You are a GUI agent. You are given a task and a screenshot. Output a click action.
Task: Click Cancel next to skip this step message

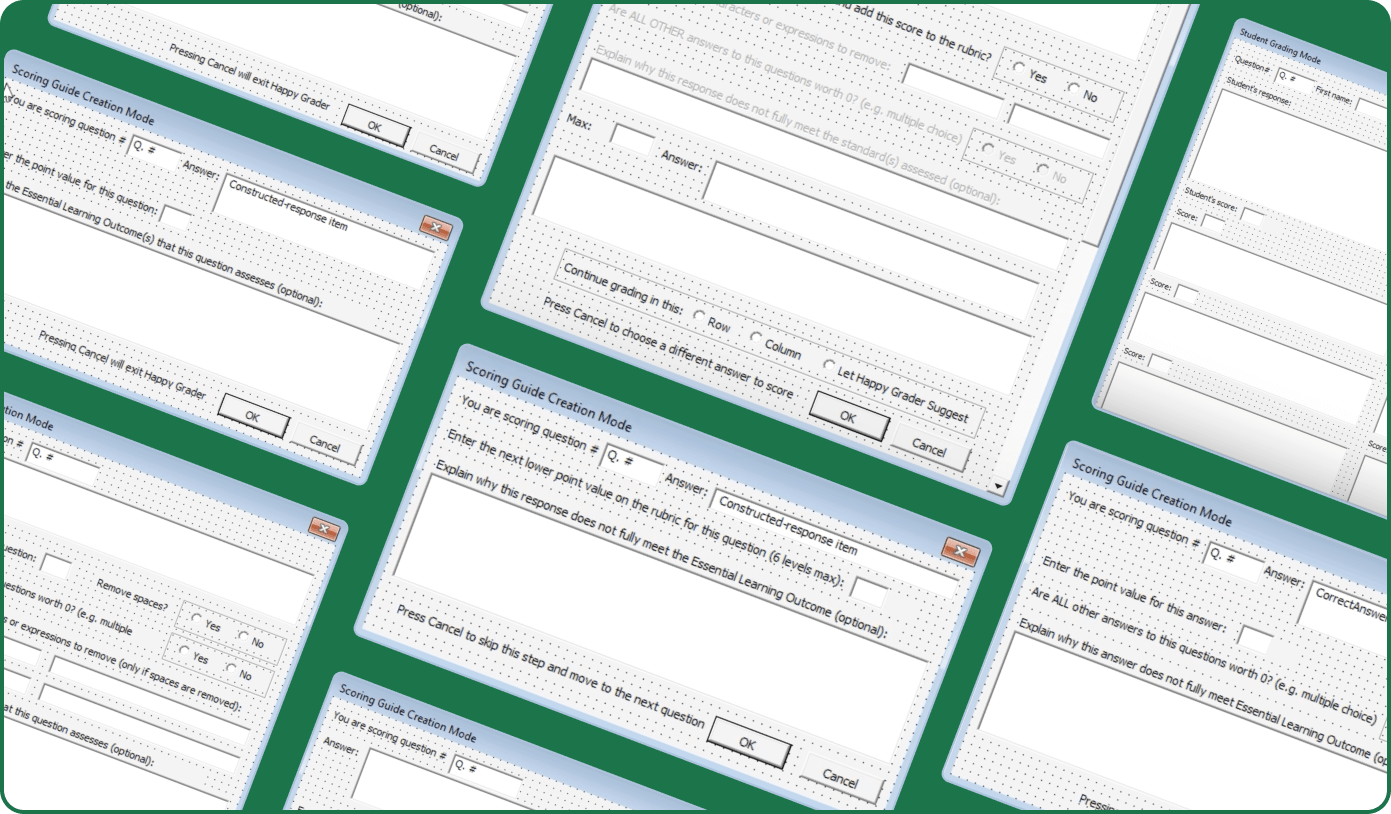(840, 778)
